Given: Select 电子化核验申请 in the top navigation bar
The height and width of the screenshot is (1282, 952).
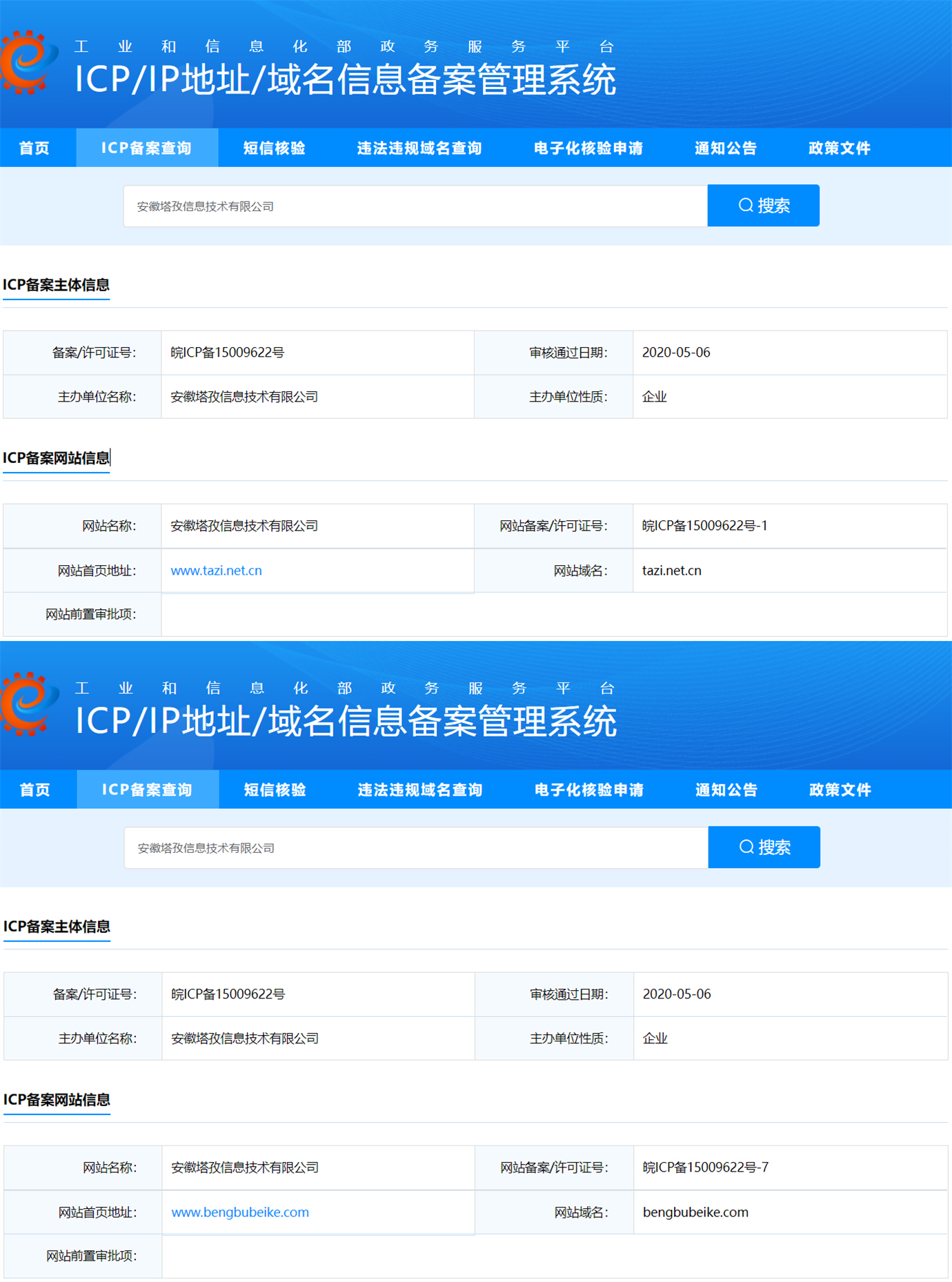Looking at the screenshot, I should [588, 148].
